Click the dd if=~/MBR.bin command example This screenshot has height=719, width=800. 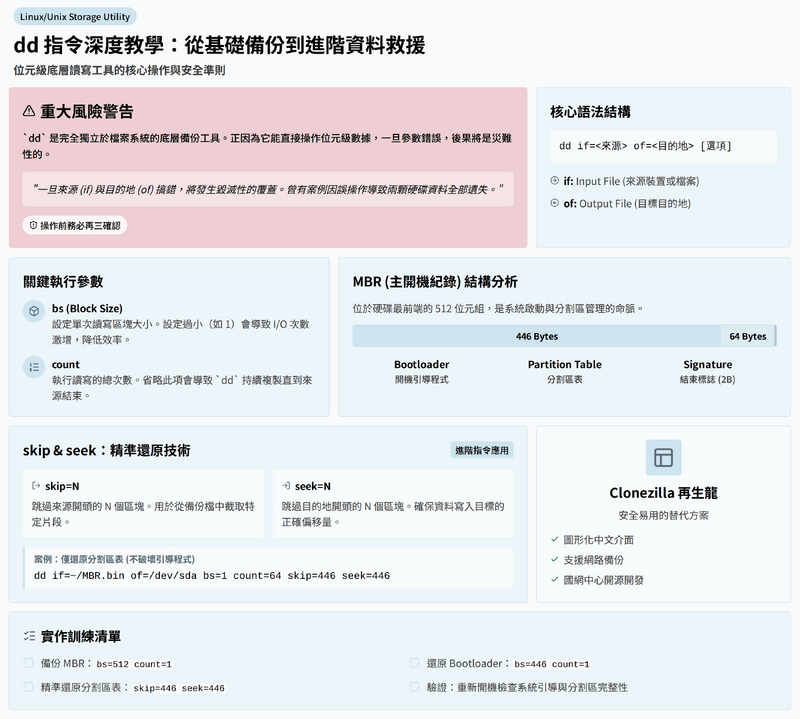tap(212, 576)
